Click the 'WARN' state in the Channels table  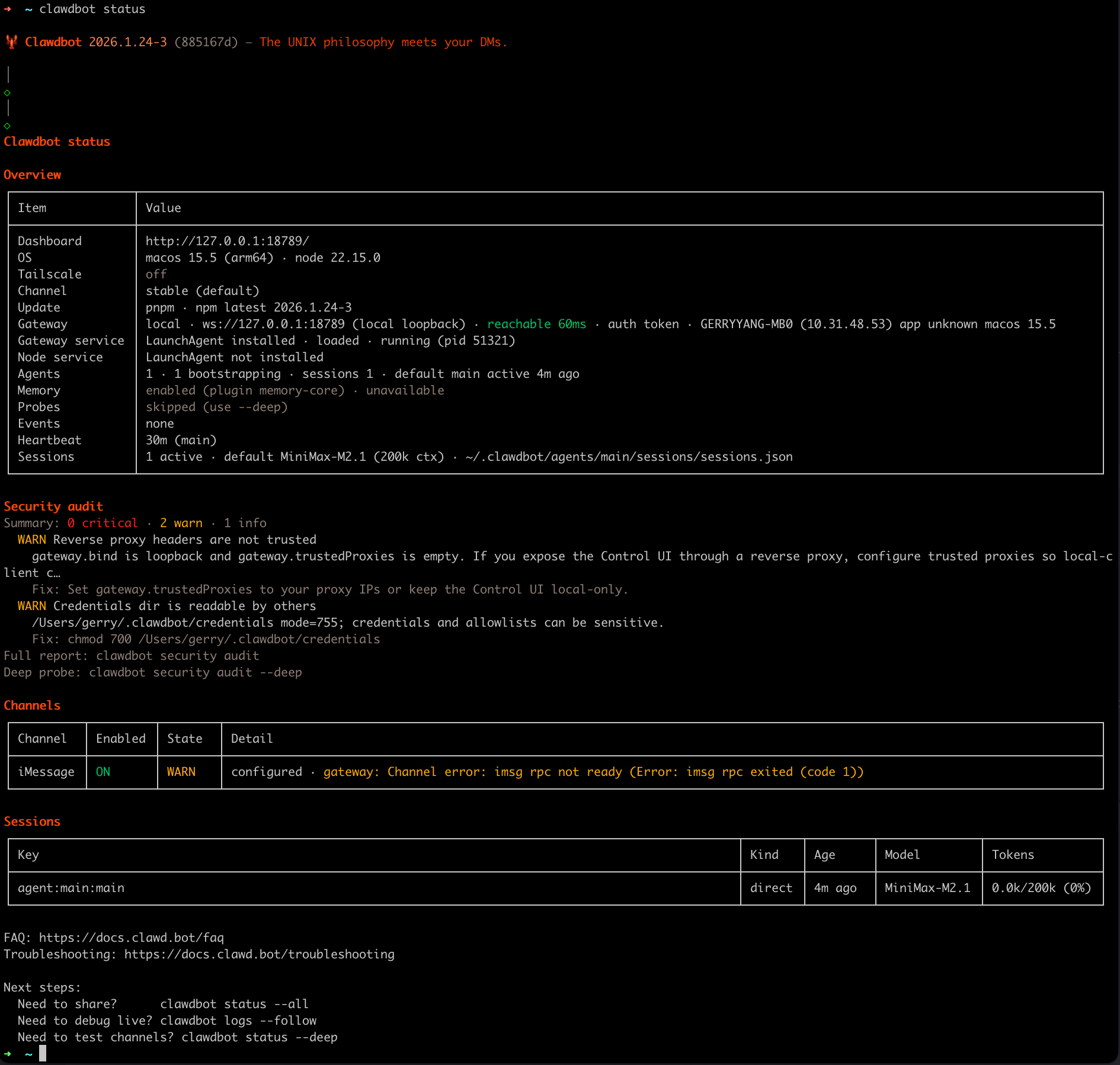pyautogui.click(x=181, y=772)
